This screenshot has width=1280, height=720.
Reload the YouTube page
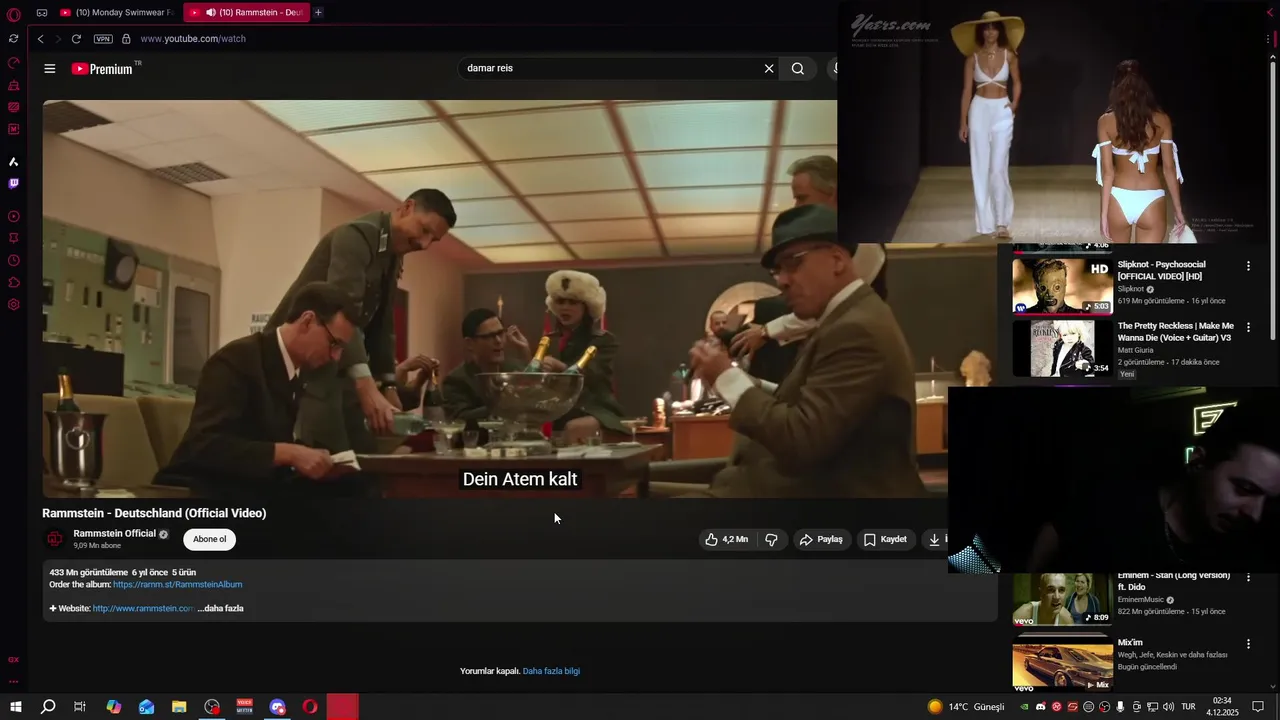tap(76, 39)
